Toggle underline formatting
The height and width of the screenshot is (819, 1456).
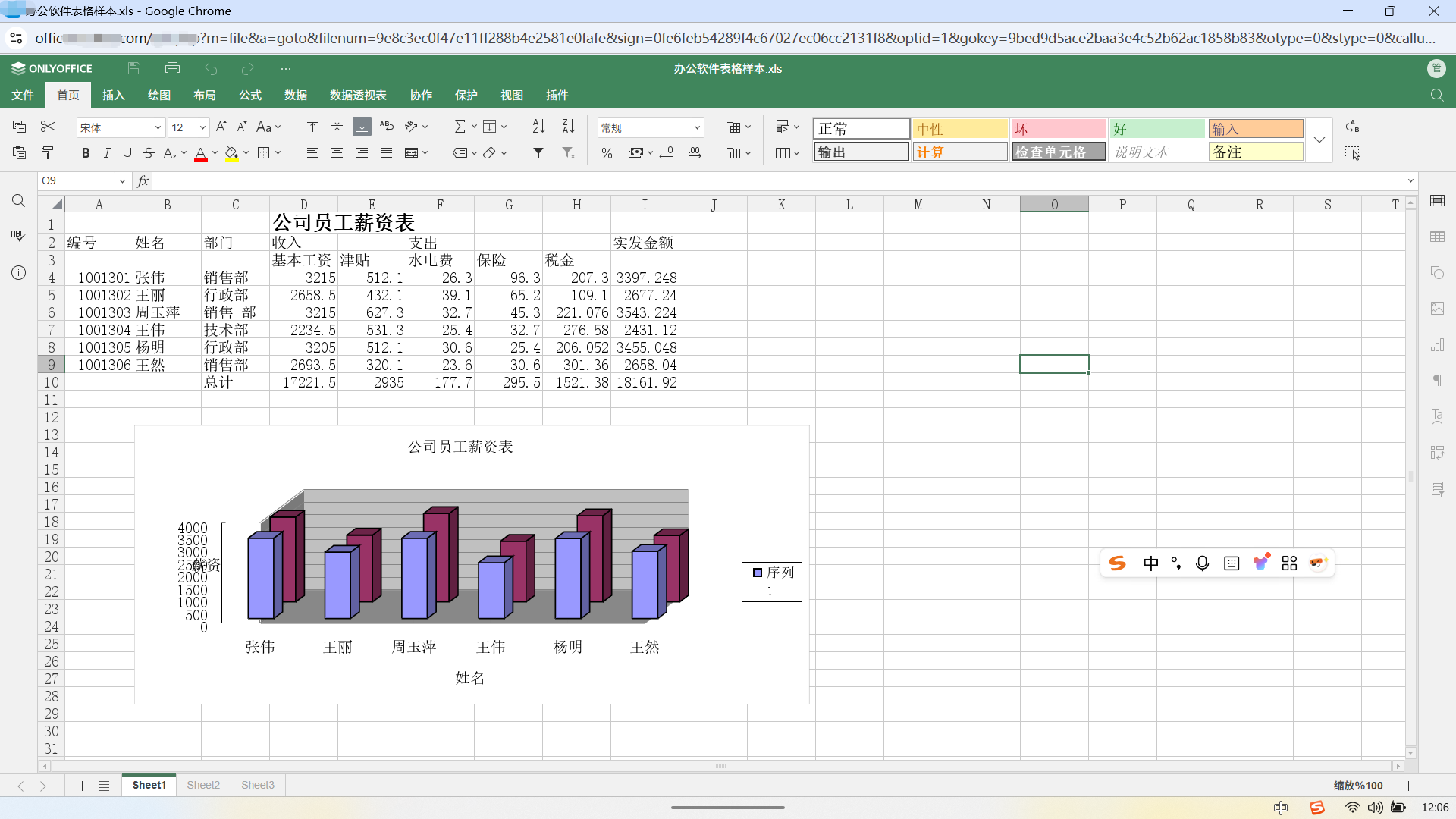tap(127, 153)
